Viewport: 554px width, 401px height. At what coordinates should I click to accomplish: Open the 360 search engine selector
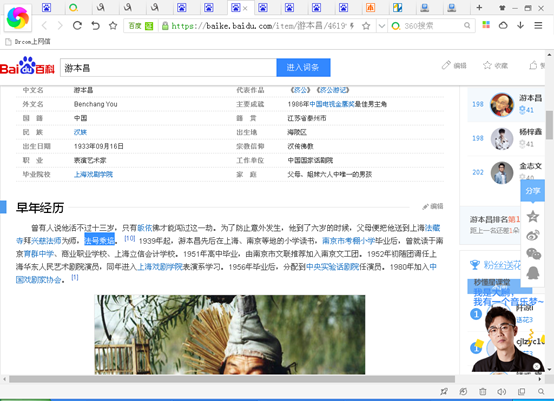[396, 26]
